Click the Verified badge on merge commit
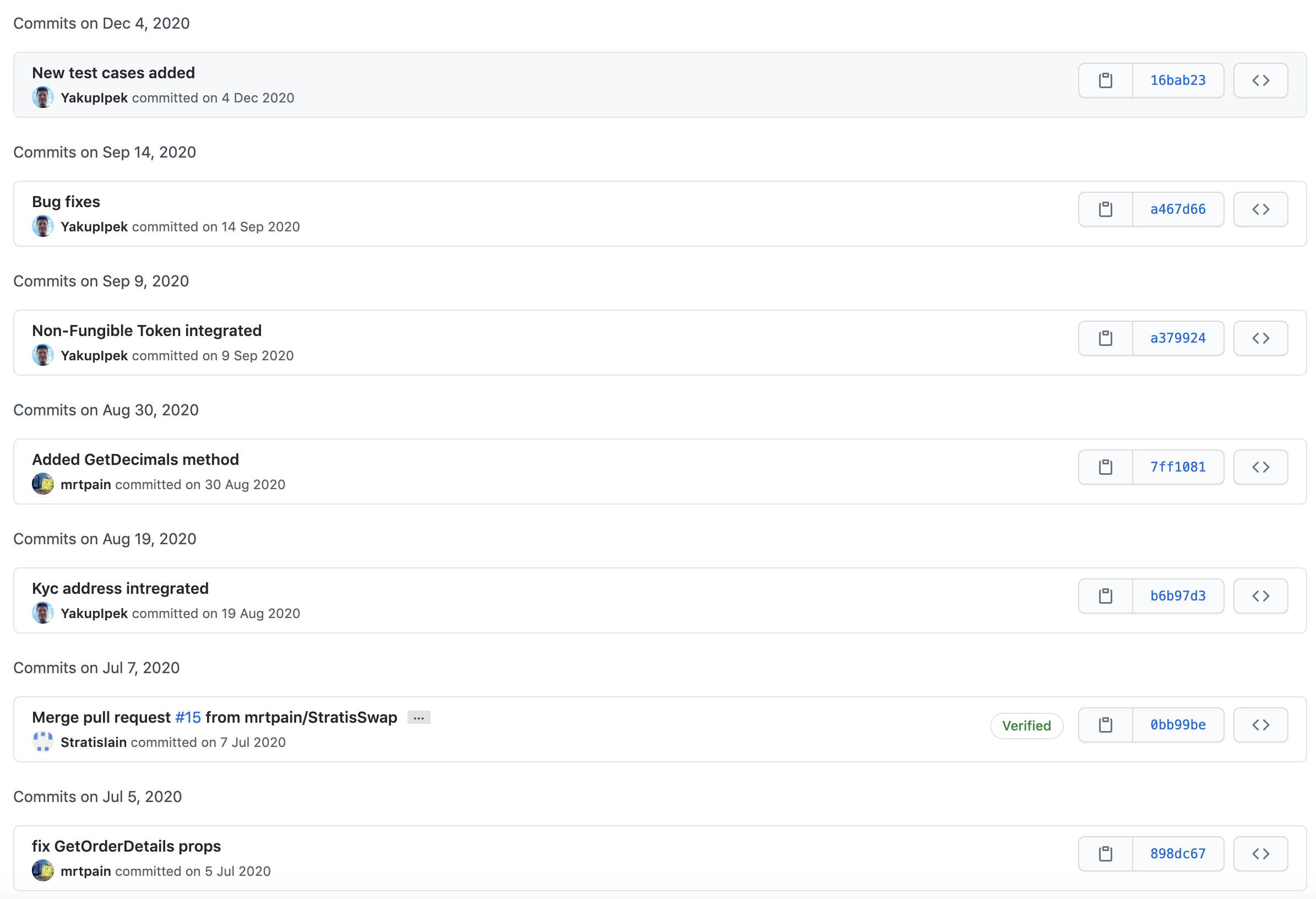Viewport: 1316px width, 899px height. pyautogui.click(x=1025, y=725)
